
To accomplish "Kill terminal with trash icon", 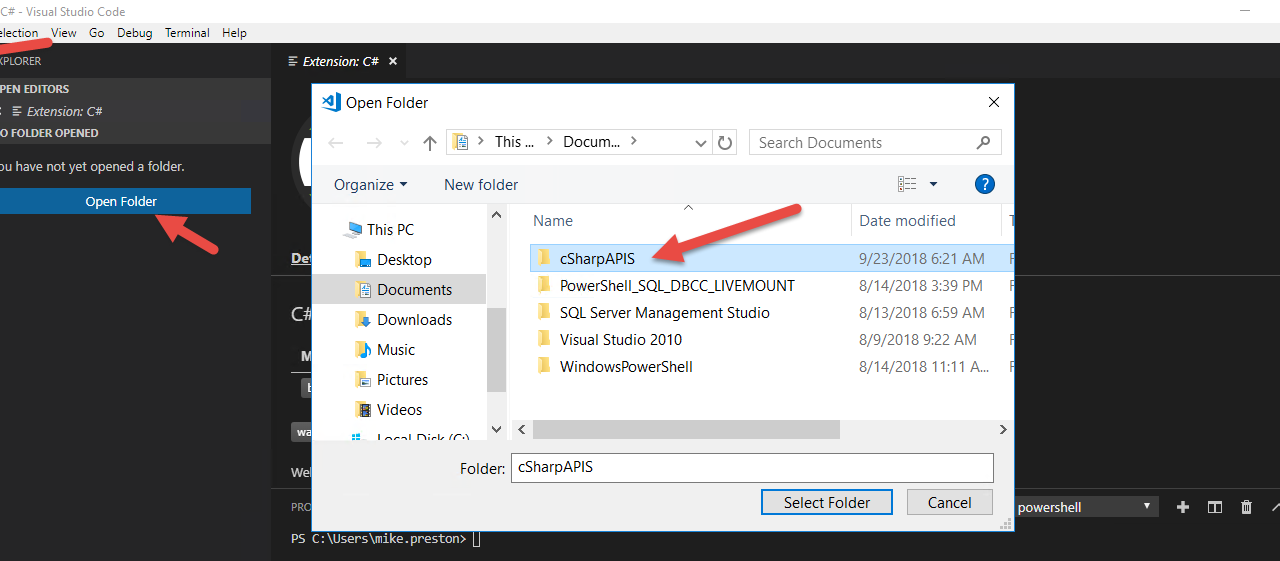I will (x=1247, y=507).
